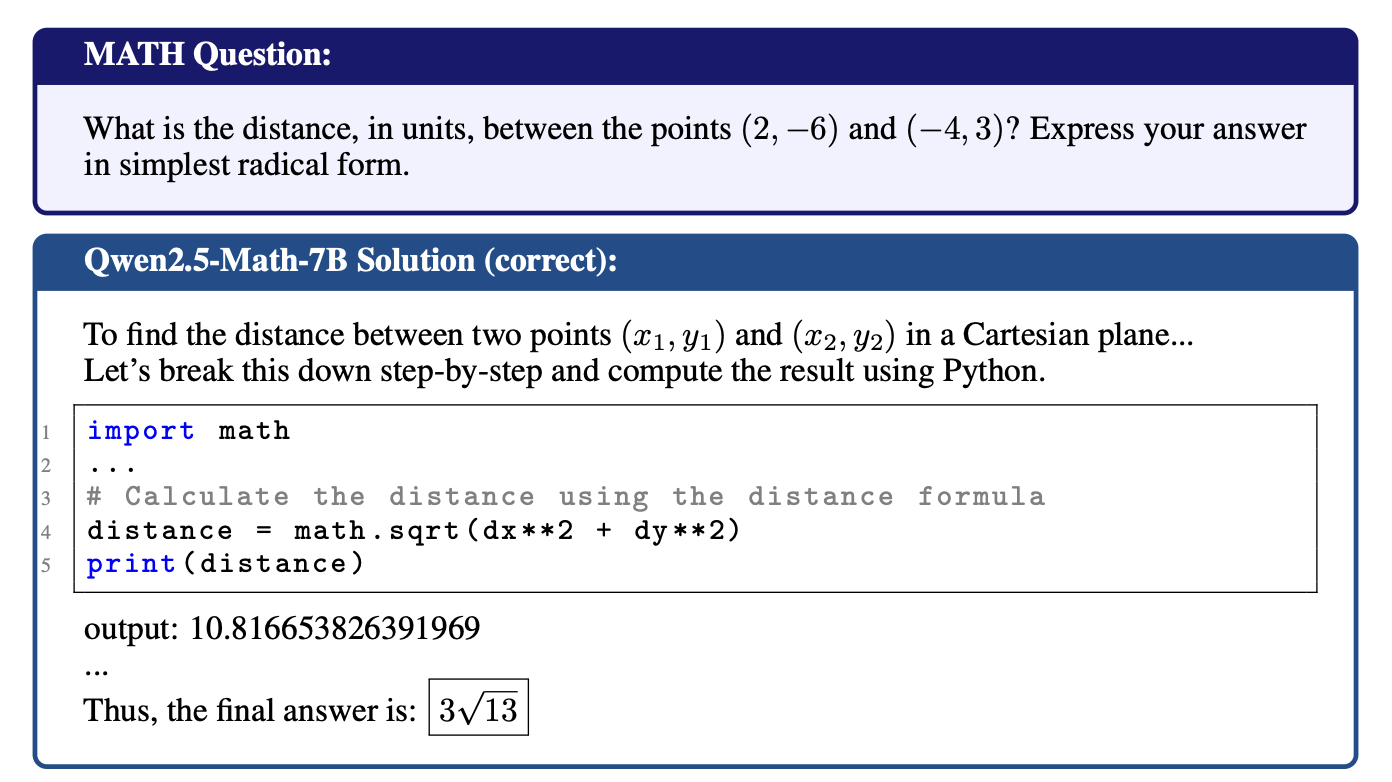Click the word (correct) in solution header
This screenshot has width=1392, height=782.
click(x=550, y=260)
